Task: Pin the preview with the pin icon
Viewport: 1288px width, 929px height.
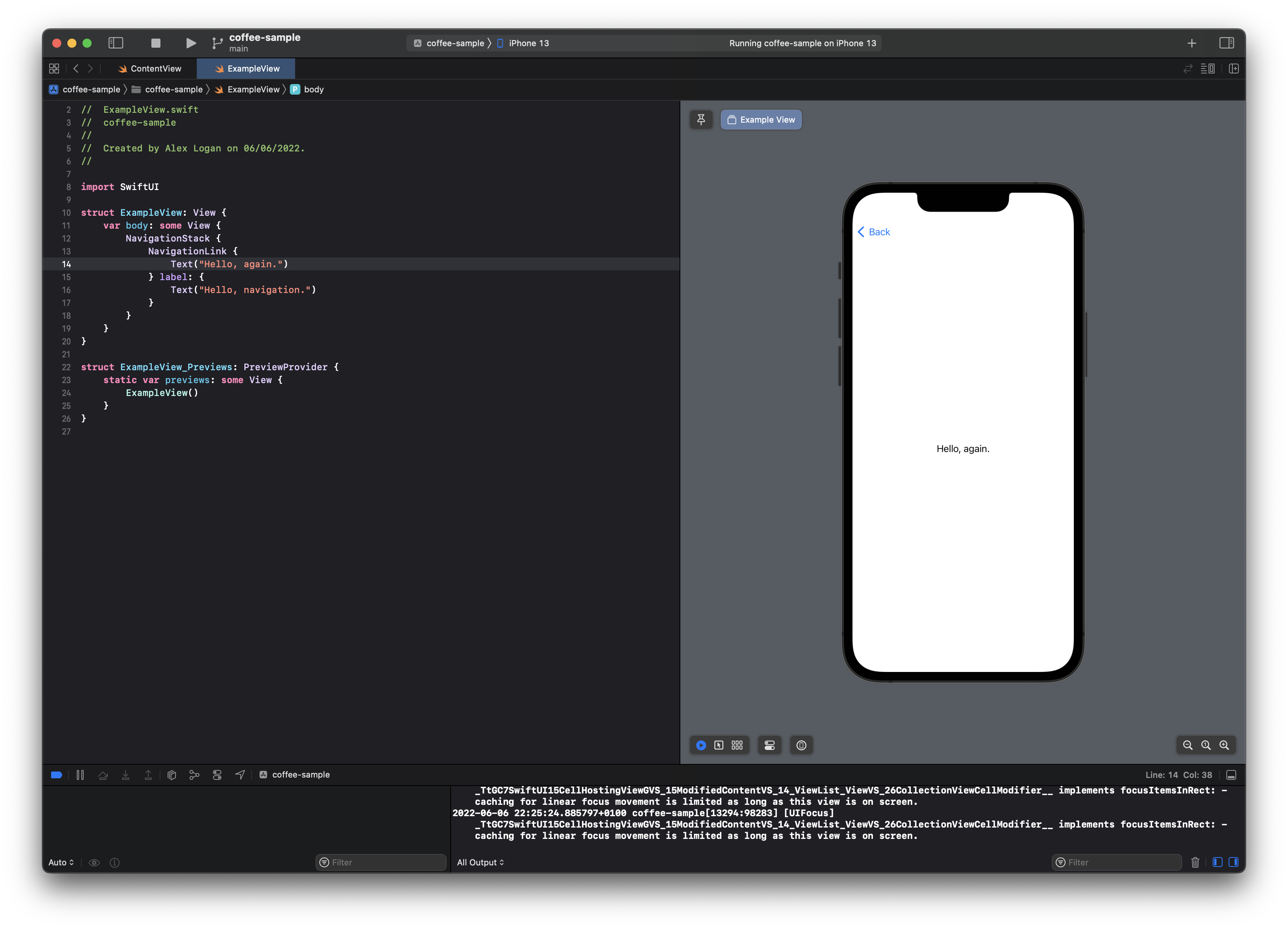Action: coord(702,119)
